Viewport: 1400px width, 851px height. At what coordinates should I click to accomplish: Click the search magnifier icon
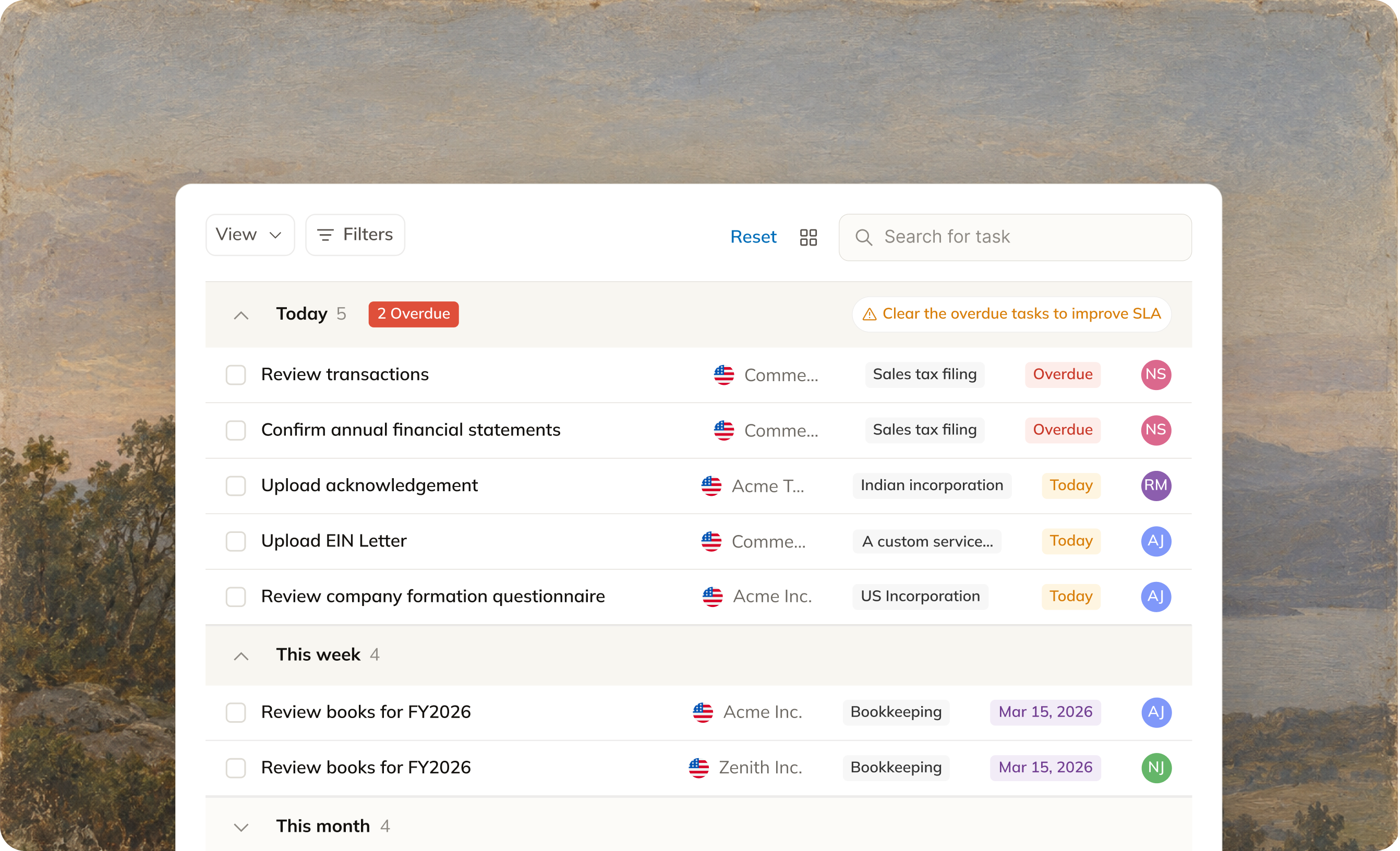tap(863, 237)
